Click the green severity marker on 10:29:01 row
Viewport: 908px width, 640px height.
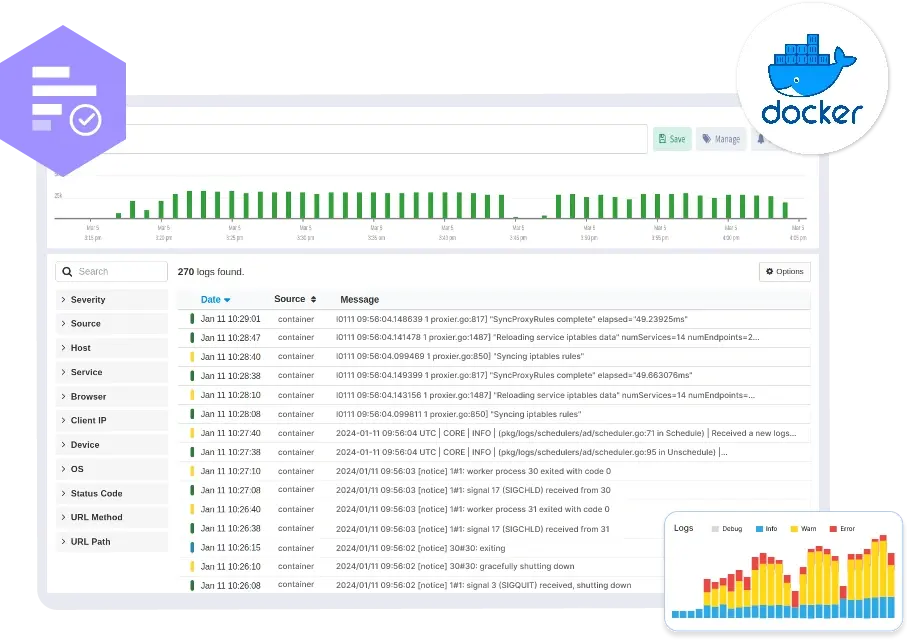[192, 319]
